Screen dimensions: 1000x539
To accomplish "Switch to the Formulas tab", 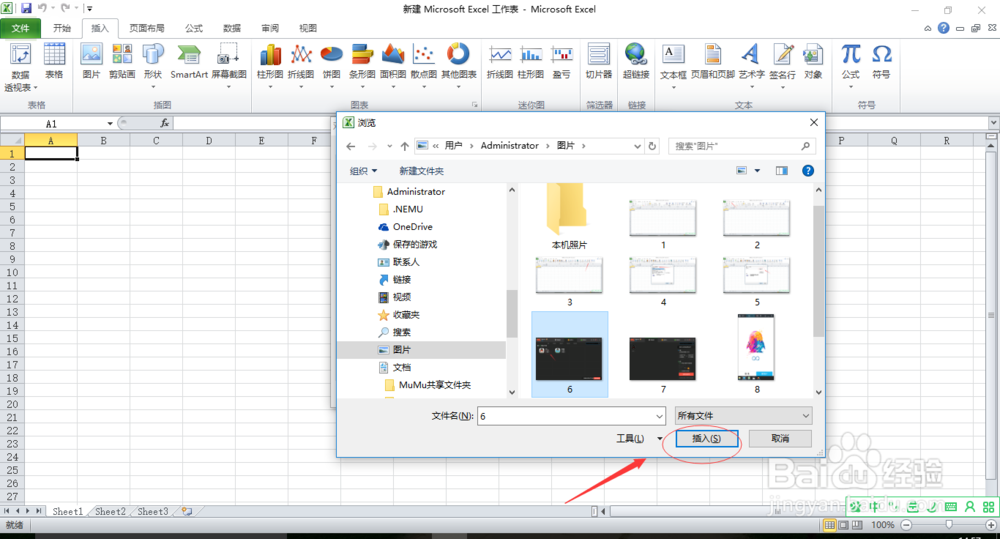I will point(194,28).
